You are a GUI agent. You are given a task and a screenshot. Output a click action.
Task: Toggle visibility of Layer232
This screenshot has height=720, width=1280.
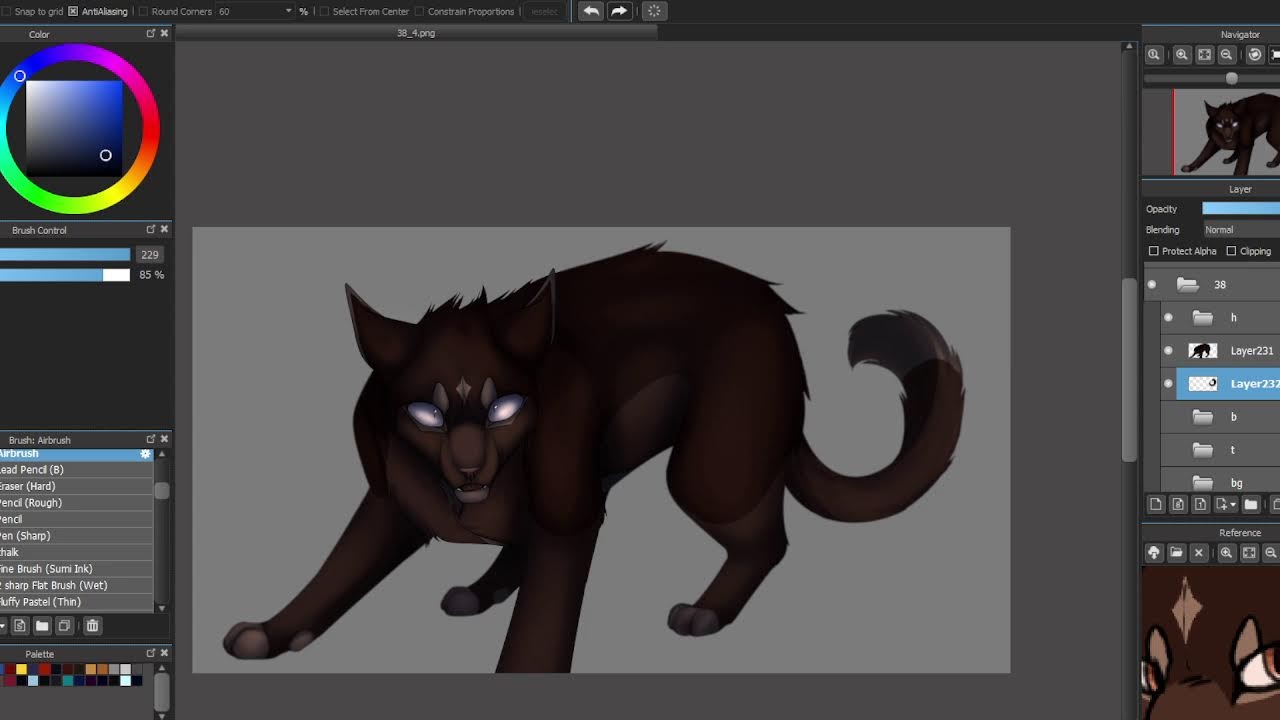tap(1168, 384)
